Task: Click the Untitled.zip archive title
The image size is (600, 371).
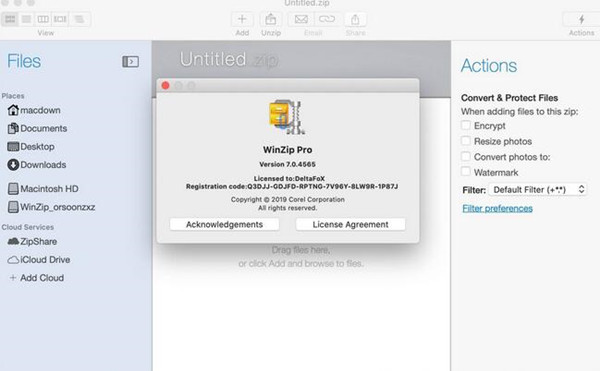Action: coord(229,60)
